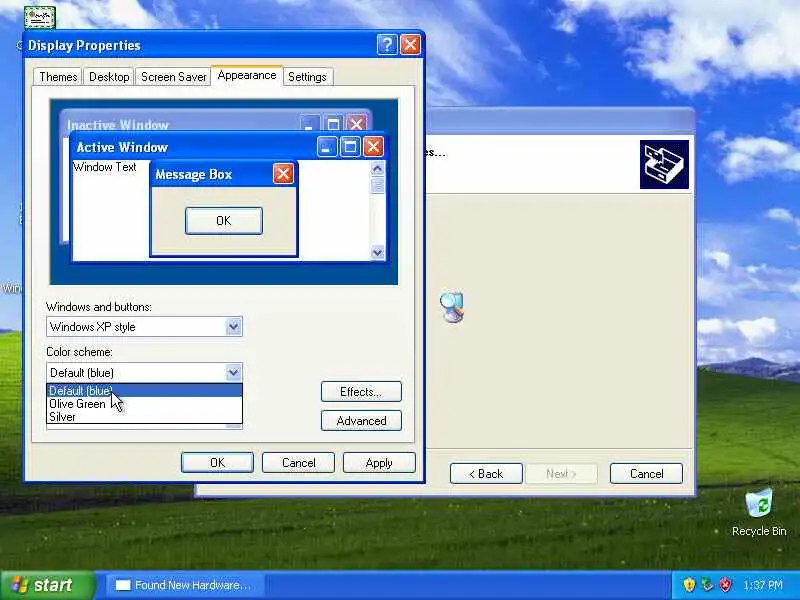
Task: Open Advanced appearance settings
Action: click(361, 421)
